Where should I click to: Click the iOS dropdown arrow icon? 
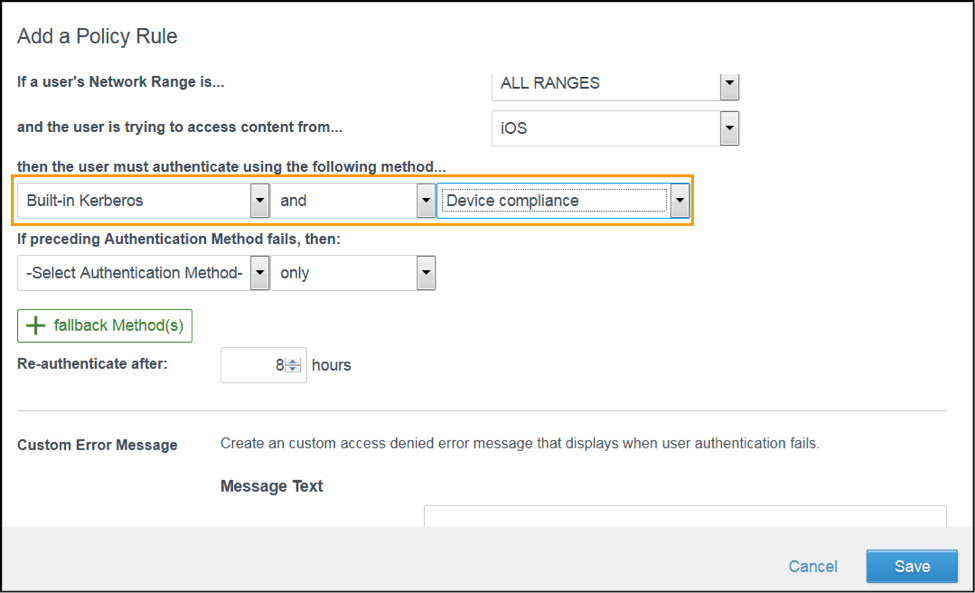(729, 128)
